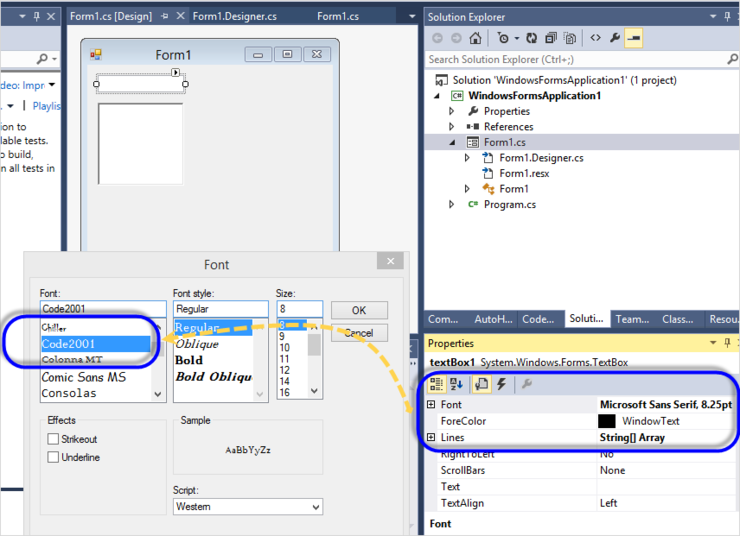Expand the Form1.Designer.cs tree node
This screenshot has width=740, height=536.
point(467,158)
